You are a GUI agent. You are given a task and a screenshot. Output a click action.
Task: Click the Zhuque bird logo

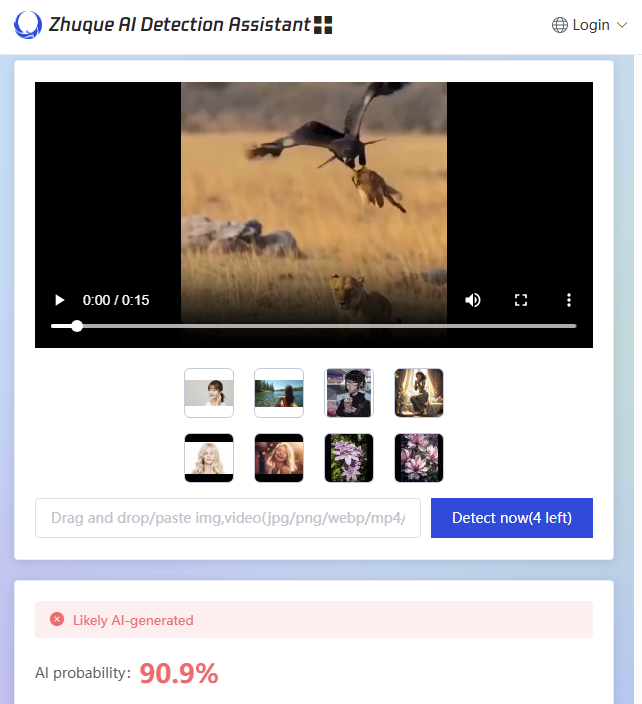28,25
